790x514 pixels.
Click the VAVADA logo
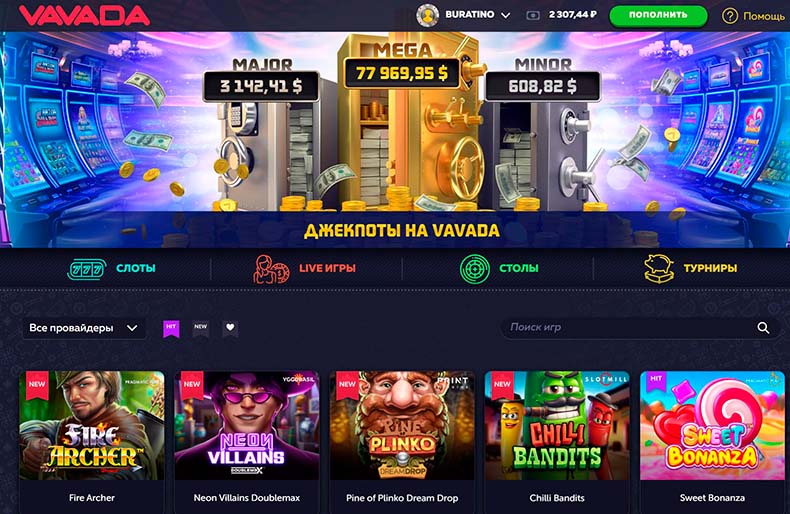[84, 15]
